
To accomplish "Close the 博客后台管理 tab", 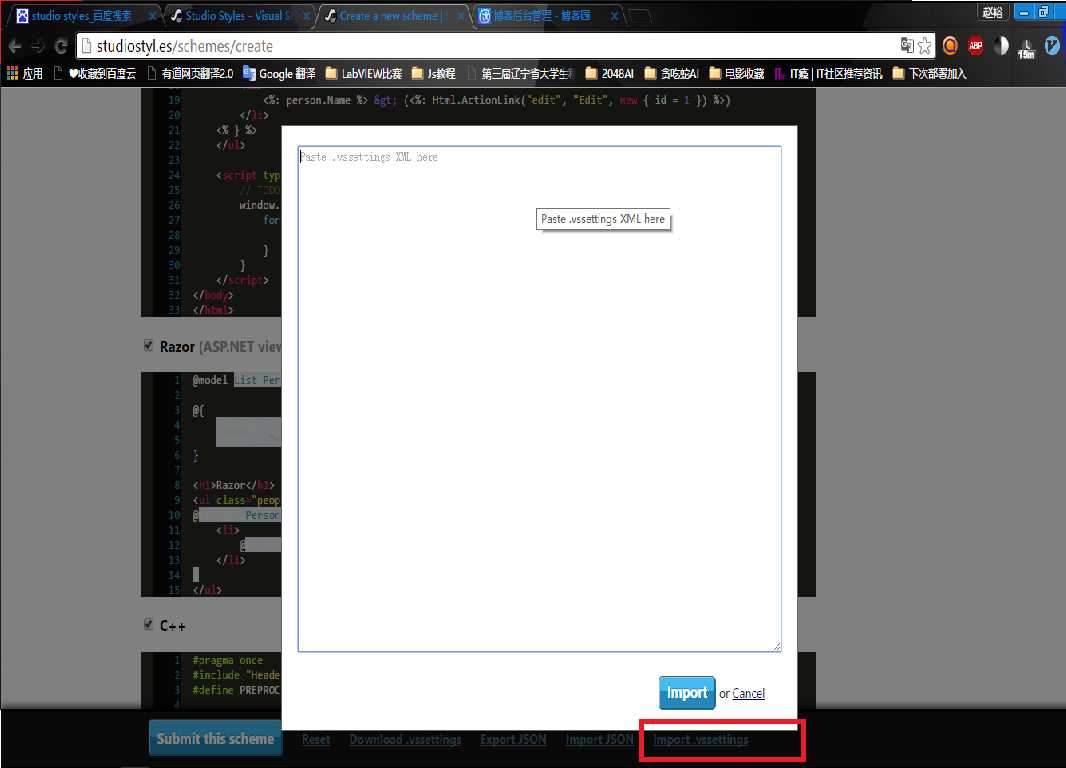I will (x=615, y=16).
